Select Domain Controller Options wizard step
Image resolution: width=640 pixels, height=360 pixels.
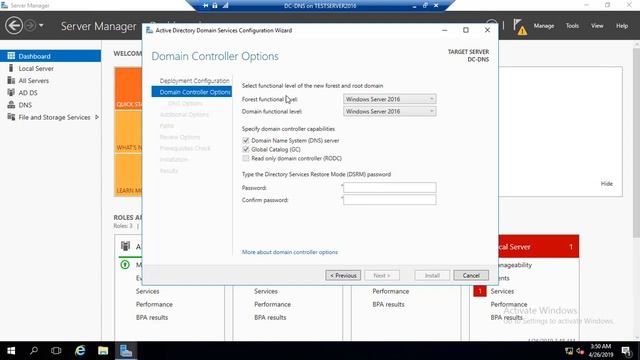pyautogui.click(x=191, y=92)
